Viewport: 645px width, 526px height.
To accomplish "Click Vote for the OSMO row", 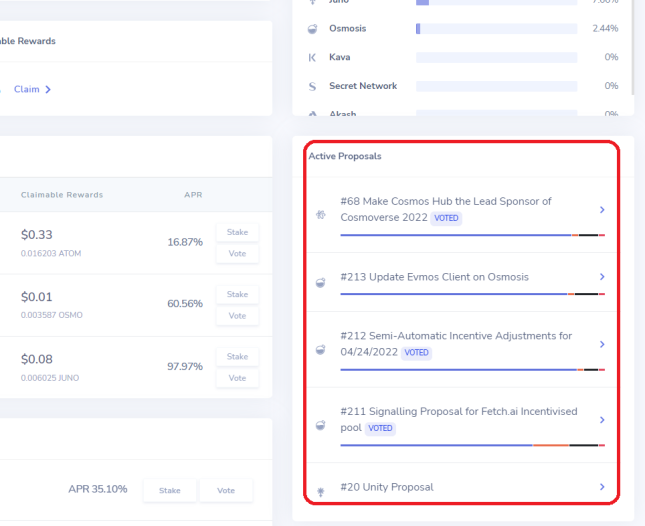I will click(x=237, y=316).
